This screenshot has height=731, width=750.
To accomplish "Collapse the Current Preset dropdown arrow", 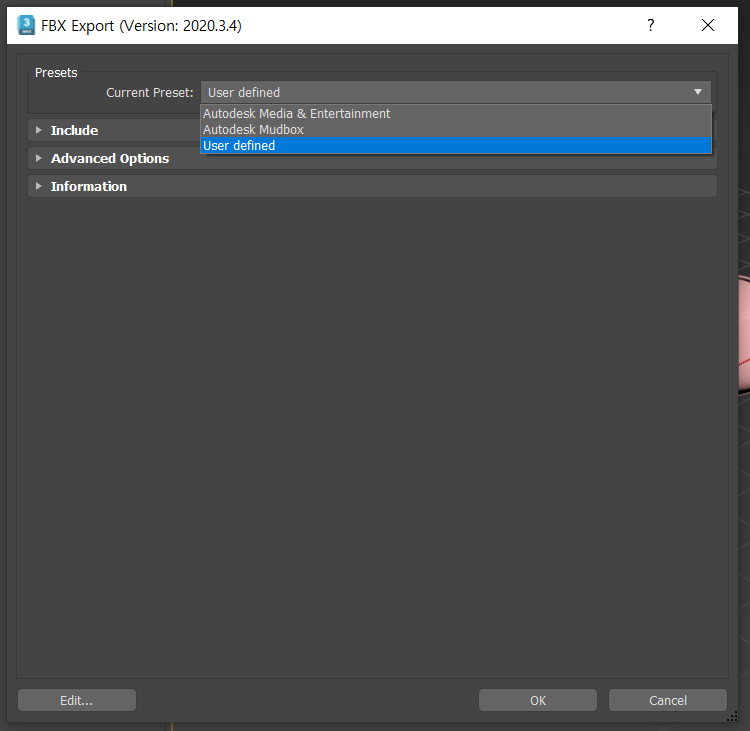I will (x=697, y=92).
